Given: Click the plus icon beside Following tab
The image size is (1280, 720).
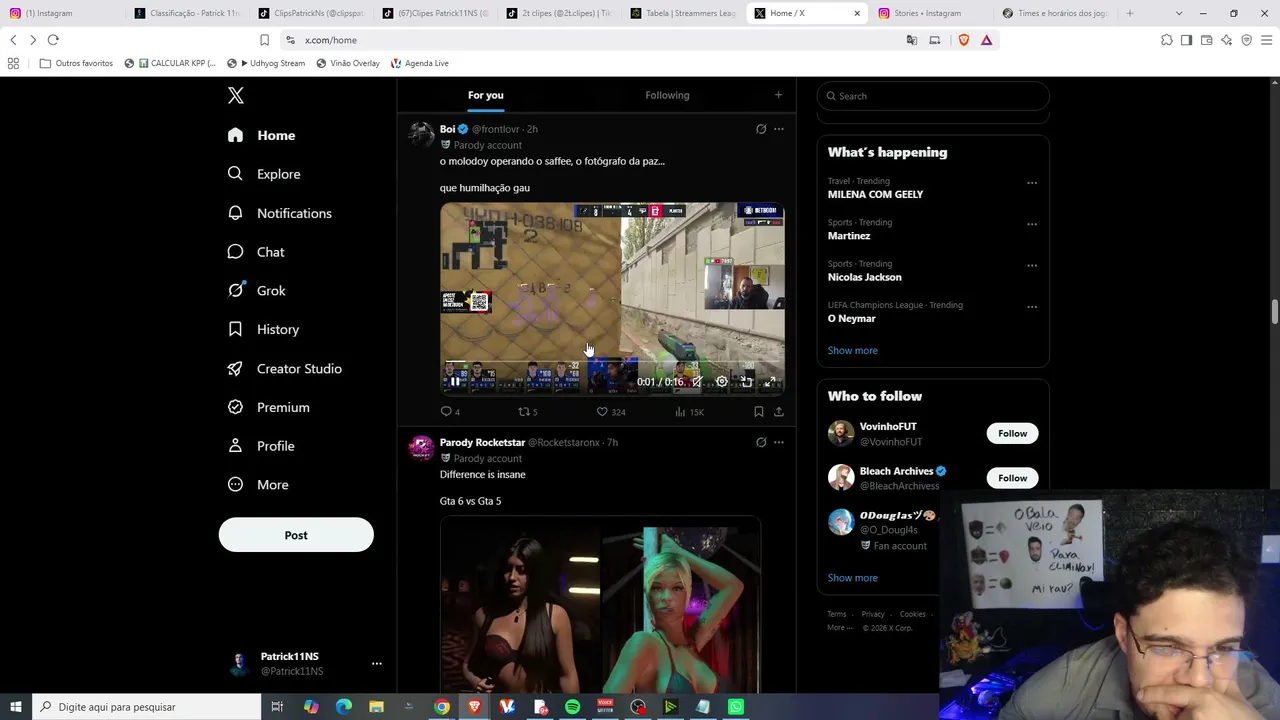Looking at the screenshot, I should point(778,95).
